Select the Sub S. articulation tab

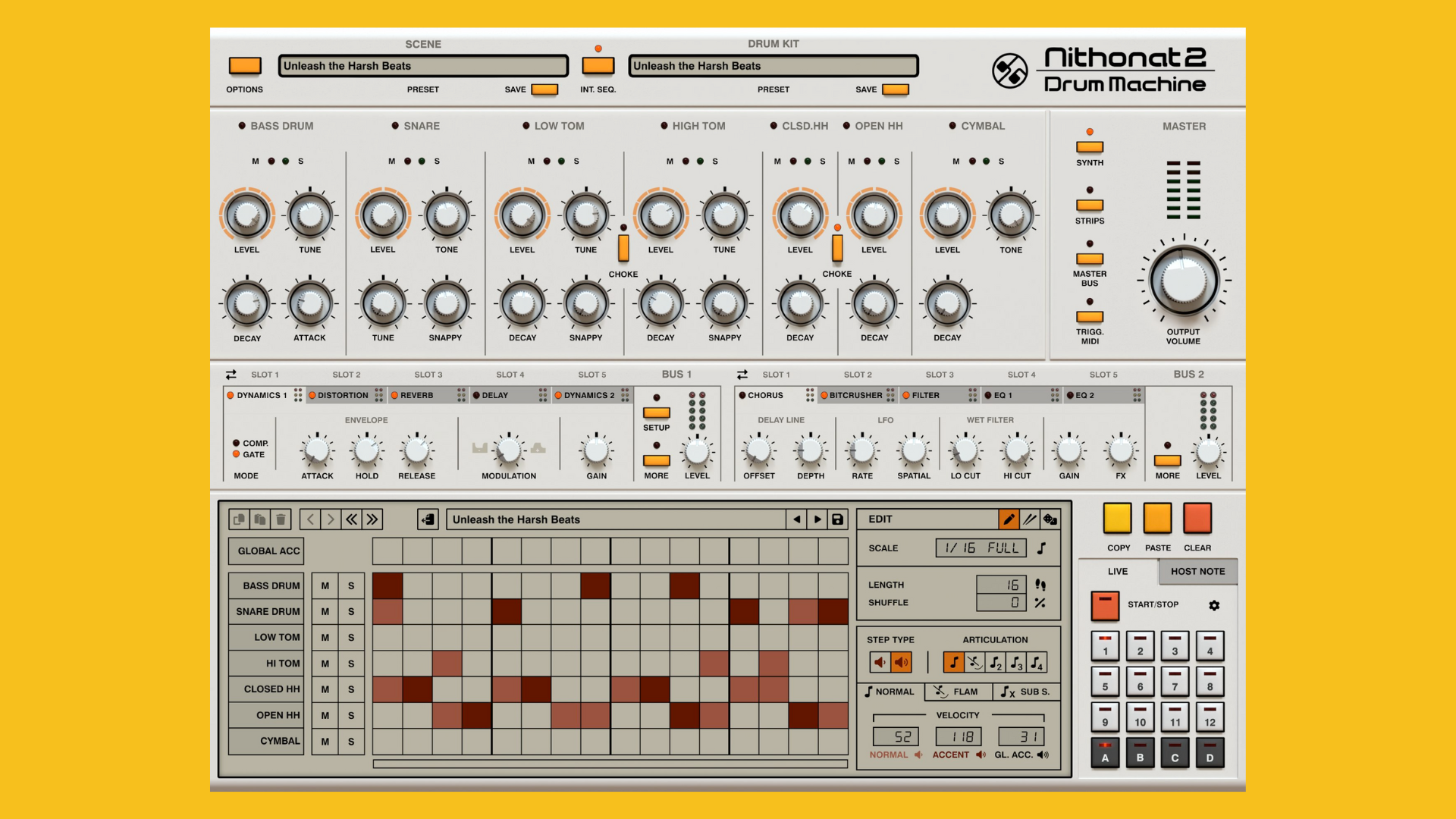tap(1025, 692)
